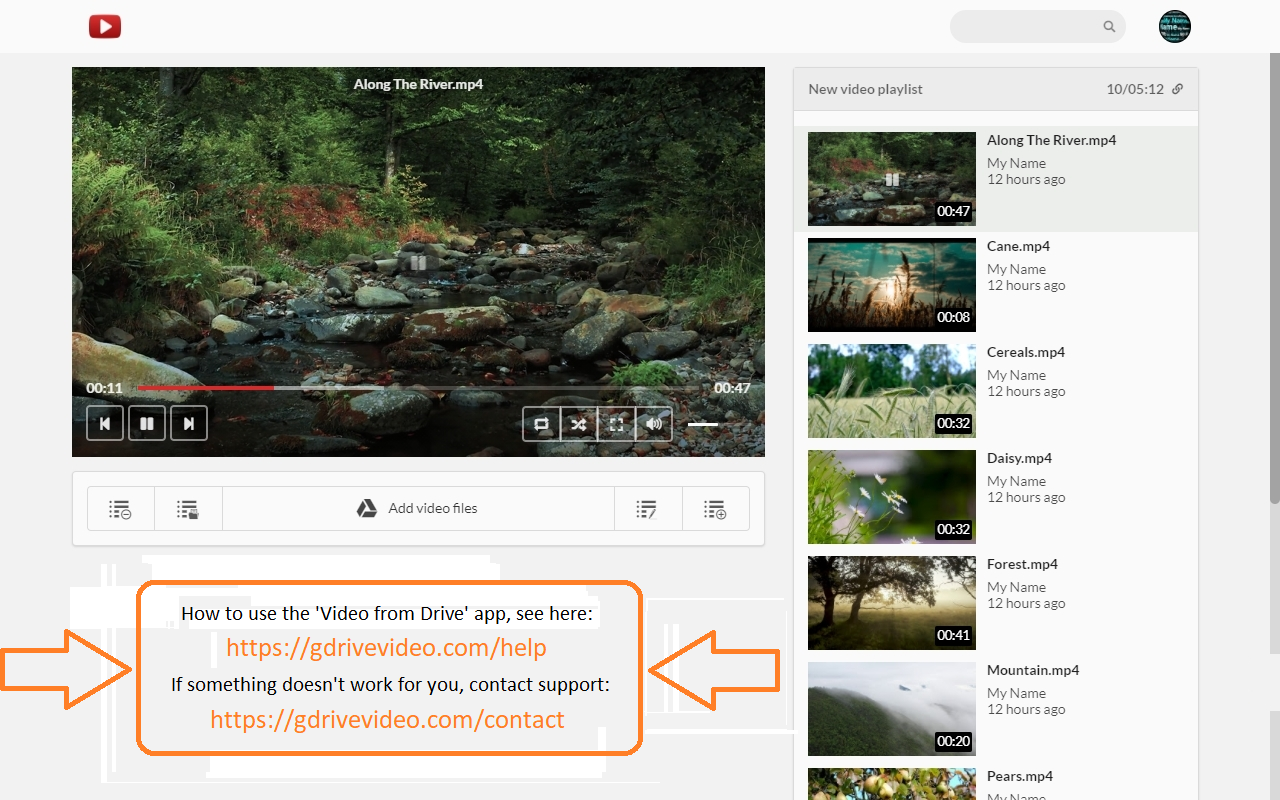Play the Forest.mp4 thumbnail
The height and width of the screenshot is (800, 1280).
point(892,603)
